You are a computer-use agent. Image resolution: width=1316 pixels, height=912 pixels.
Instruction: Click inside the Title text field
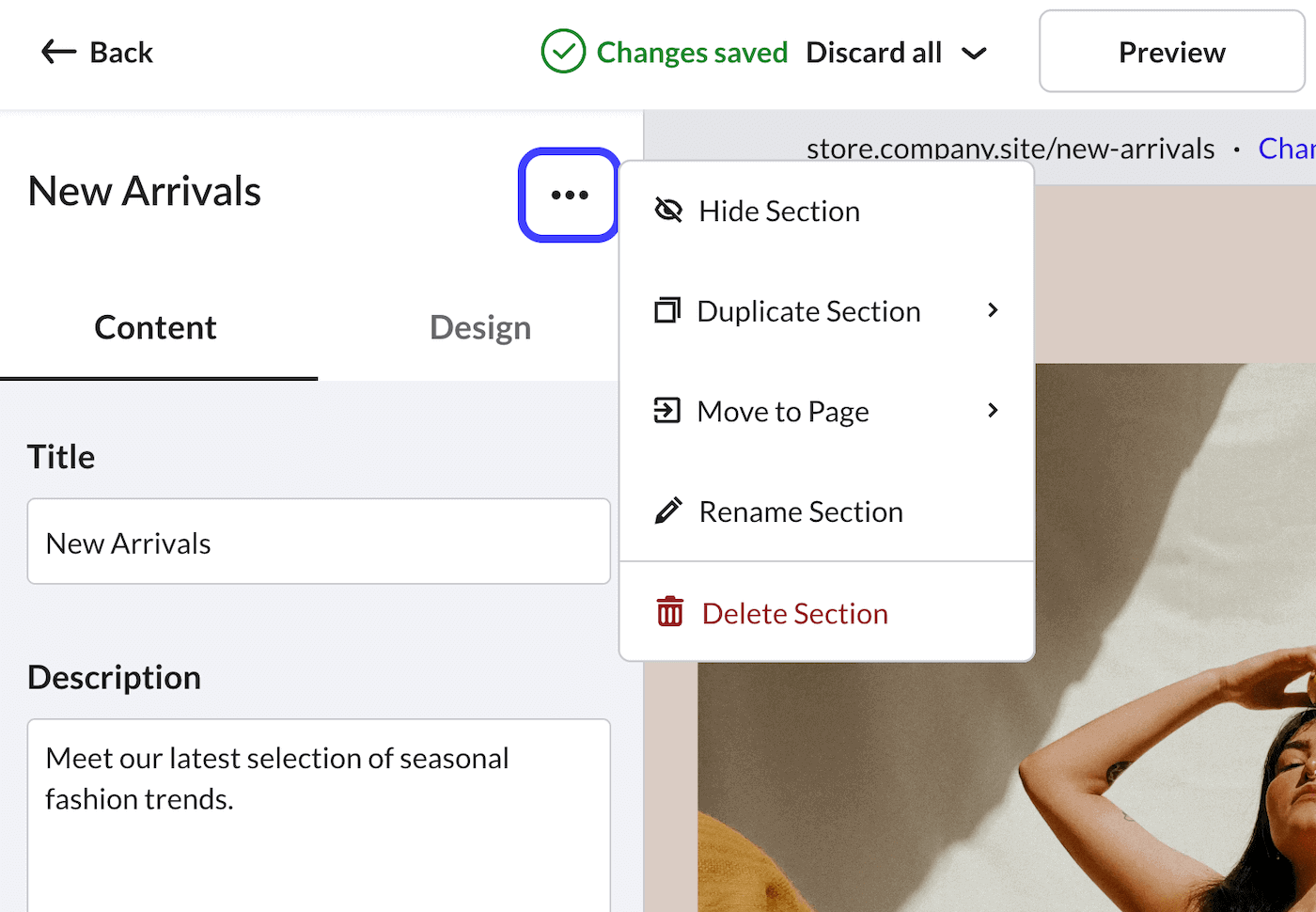319,542
